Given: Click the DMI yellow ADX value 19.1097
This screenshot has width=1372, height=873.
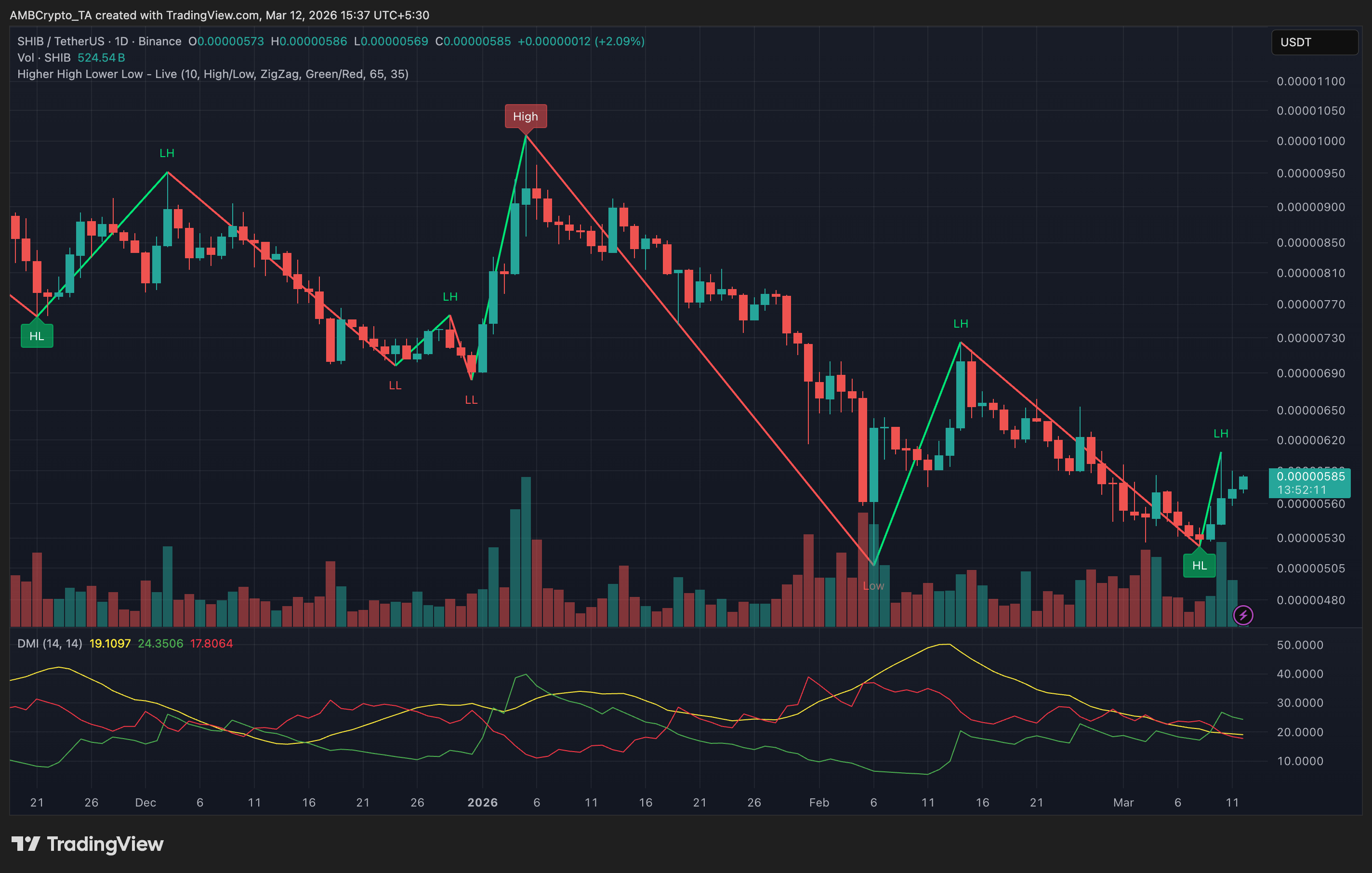Looking at the screenshot, I should tap(110, 643).
